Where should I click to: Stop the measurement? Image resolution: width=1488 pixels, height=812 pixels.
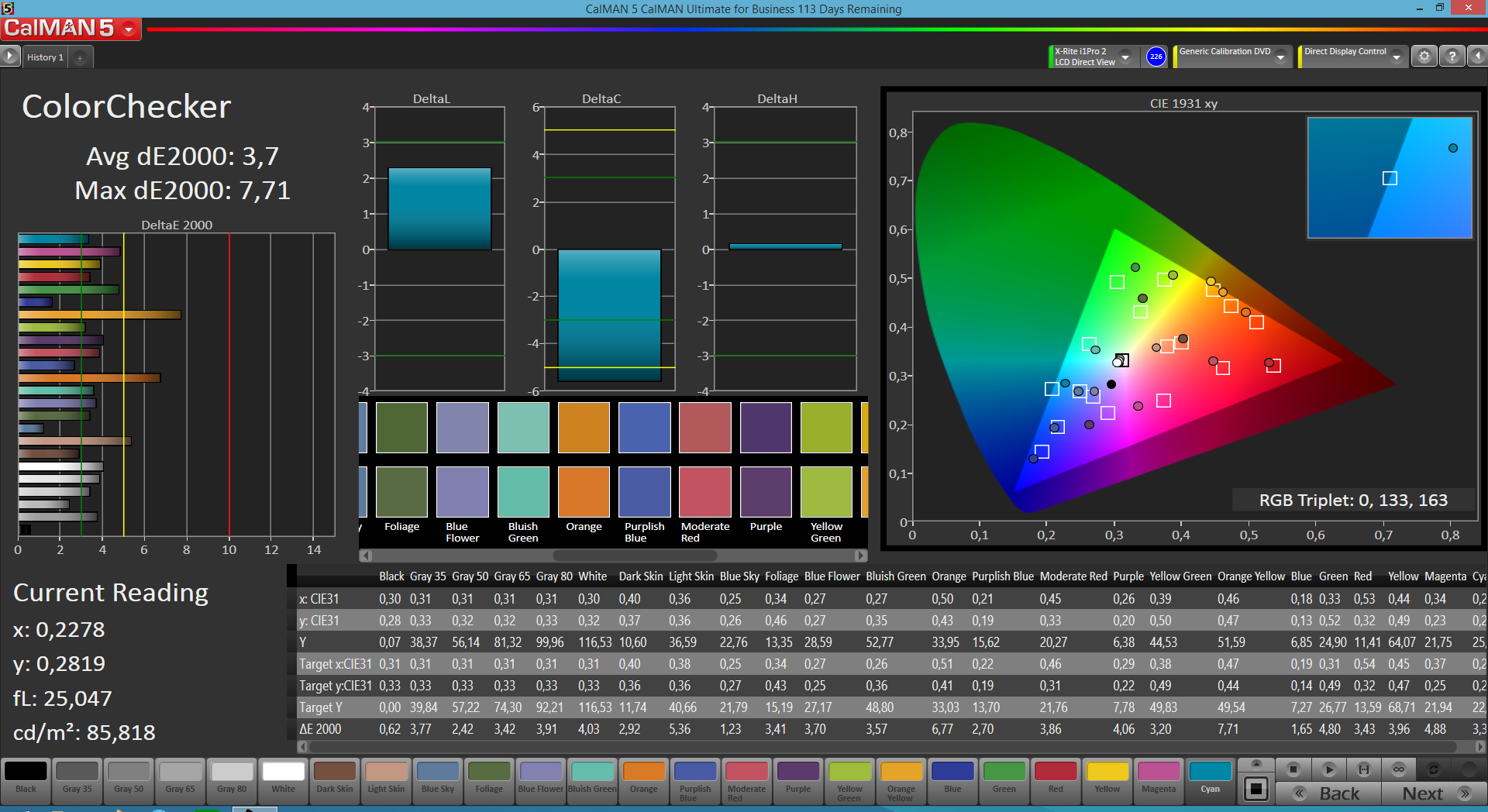pyautogui.click(x=1293, y=769)
